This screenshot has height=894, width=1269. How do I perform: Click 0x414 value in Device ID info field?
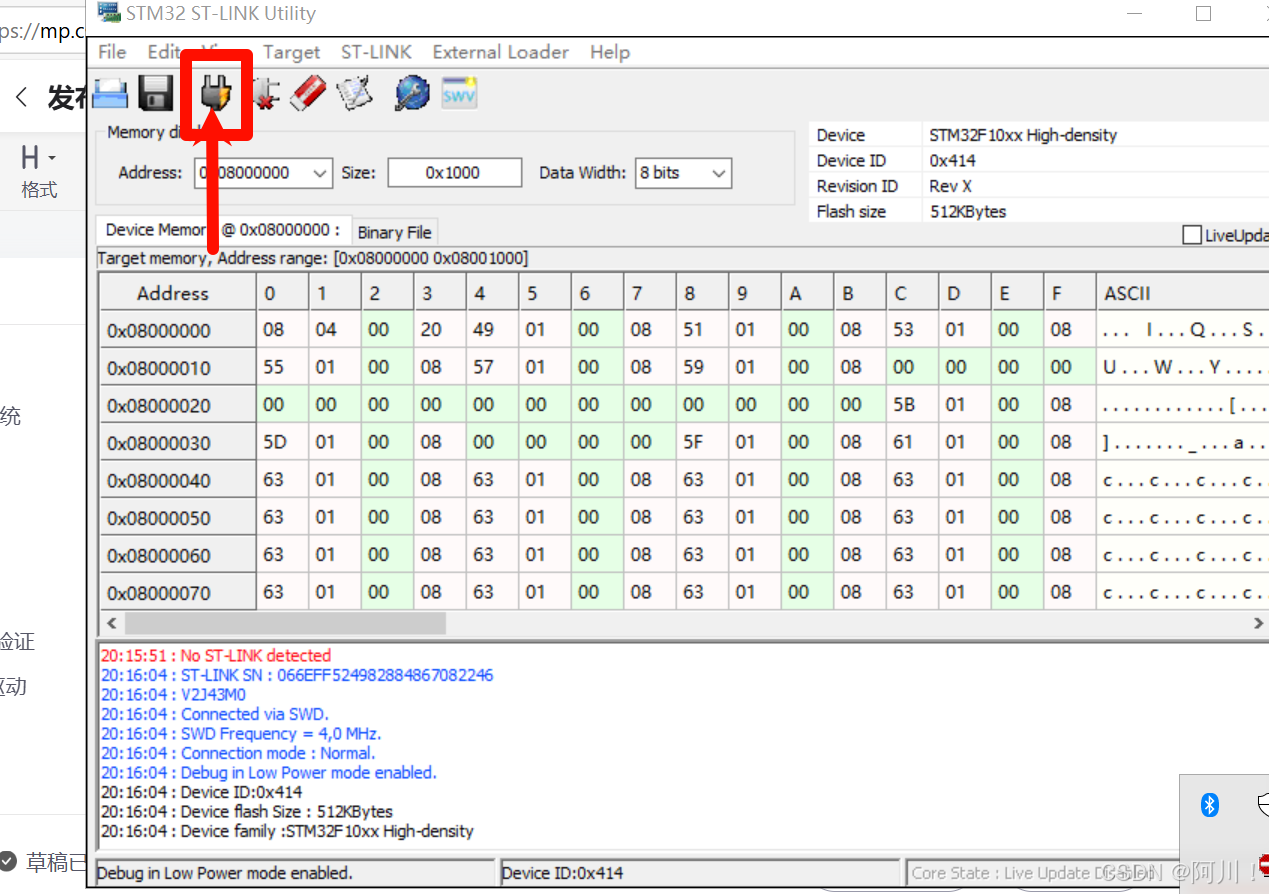tap(952, 161)
